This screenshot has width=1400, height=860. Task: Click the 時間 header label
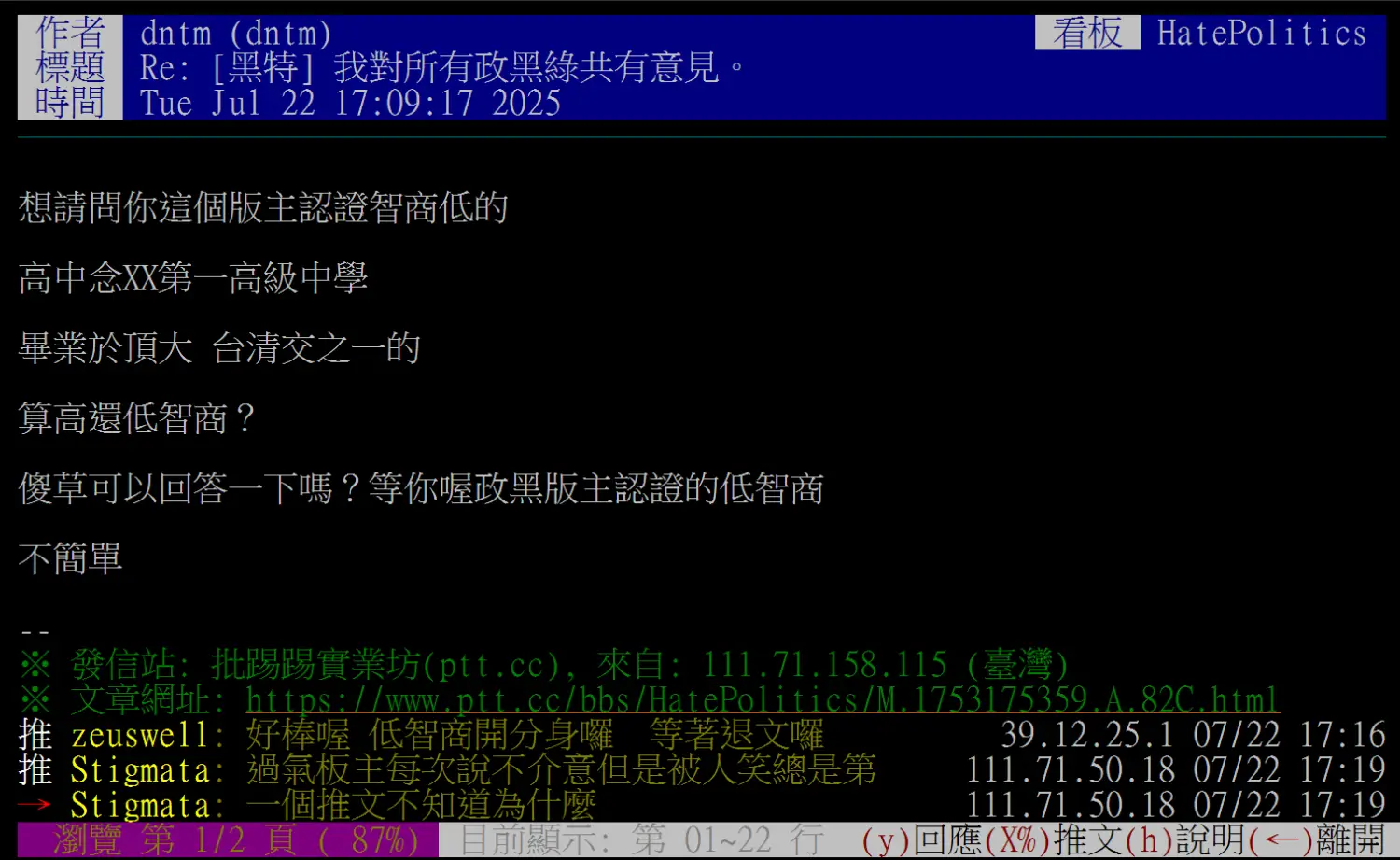click(70, 102)
